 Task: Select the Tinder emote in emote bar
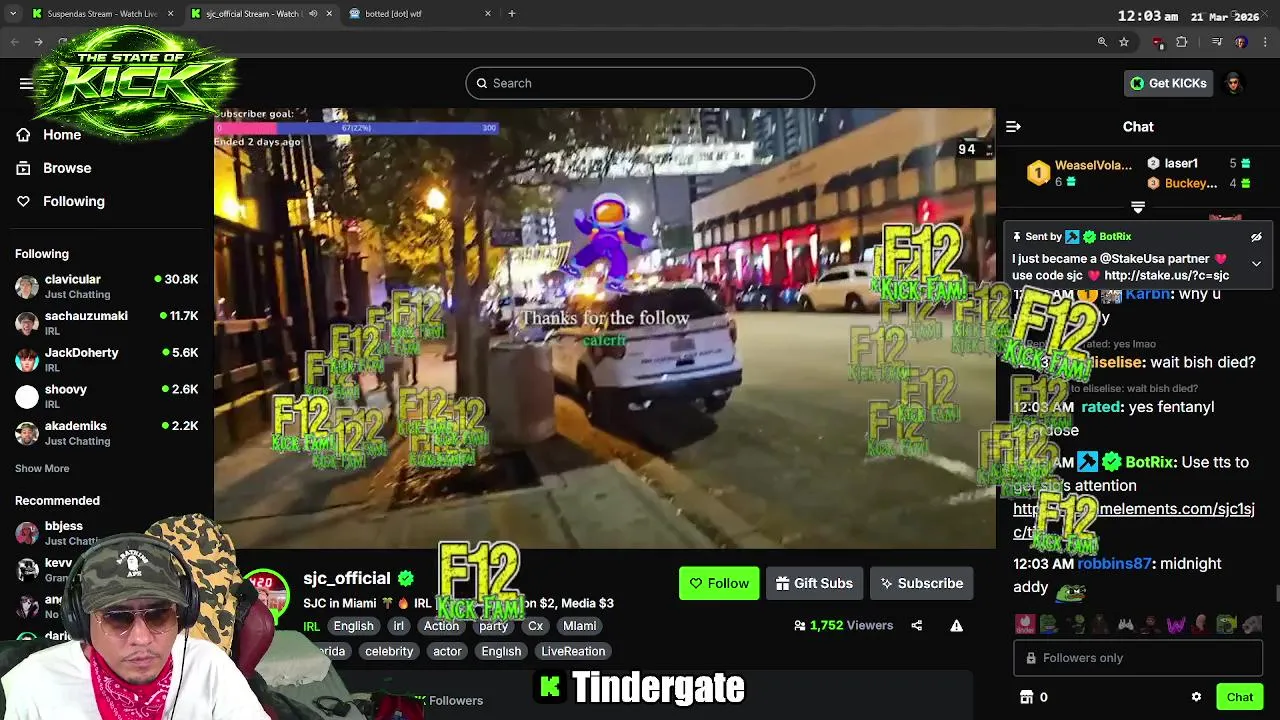coord(1025,625)
